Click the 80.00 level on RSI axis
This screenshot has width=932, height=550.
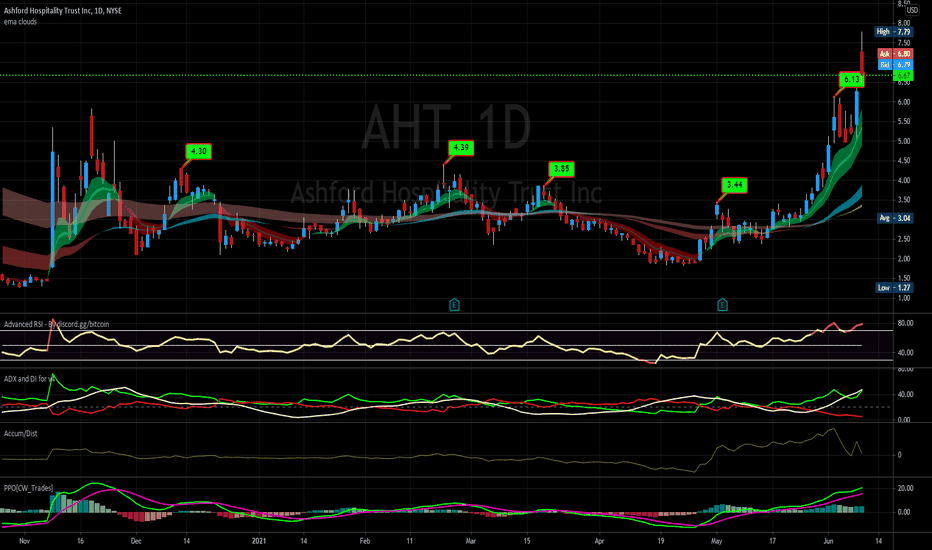(x=905, y=323)
